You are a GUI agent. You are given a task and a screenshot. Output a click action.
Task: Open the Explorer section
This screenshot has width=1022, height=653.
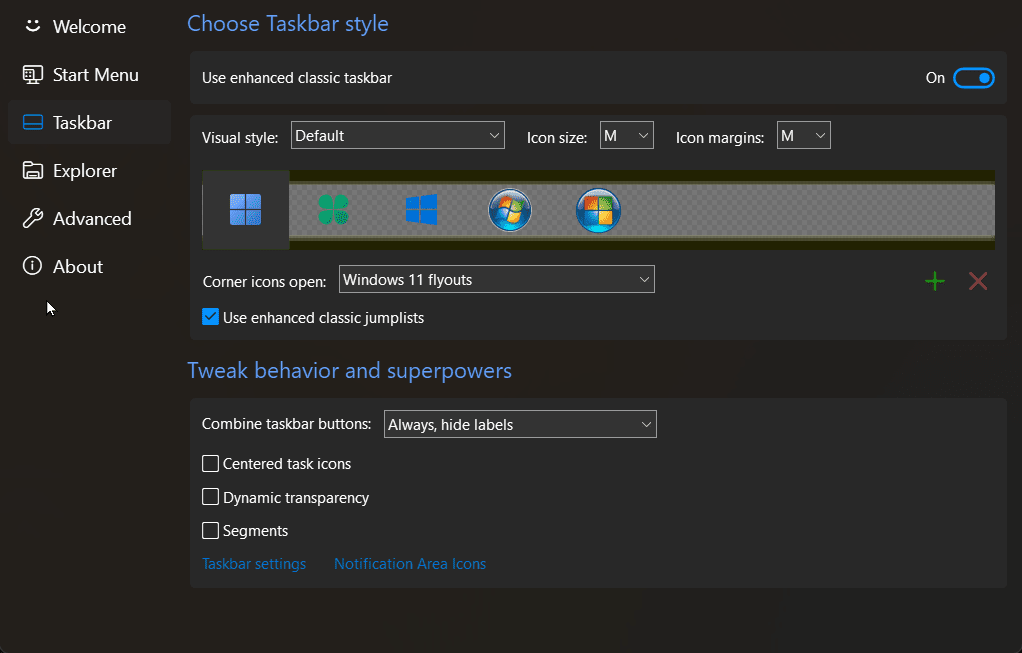pos(85,171)
